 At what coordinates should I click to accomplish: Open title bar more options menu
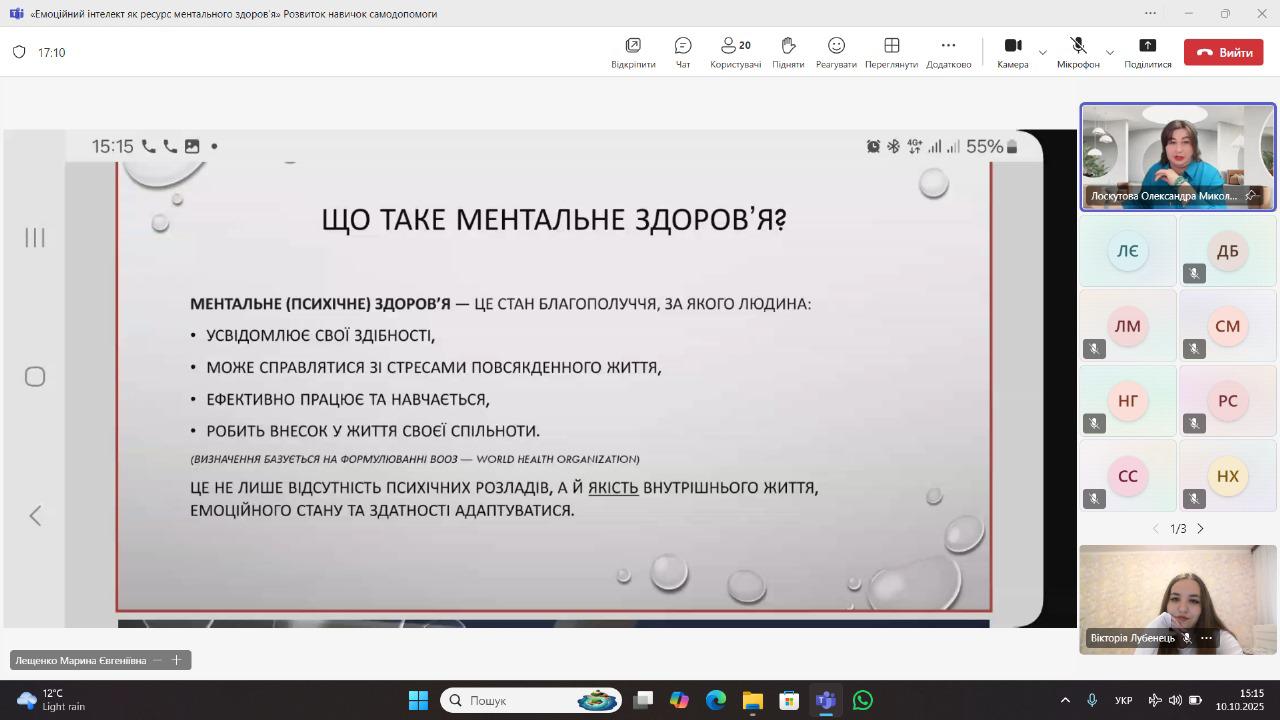(1150, 14)
